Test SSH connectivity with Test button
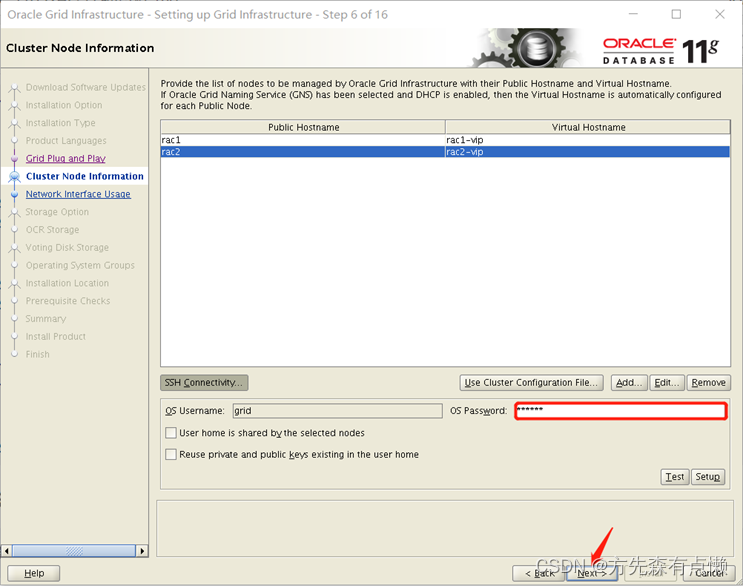 675,477
